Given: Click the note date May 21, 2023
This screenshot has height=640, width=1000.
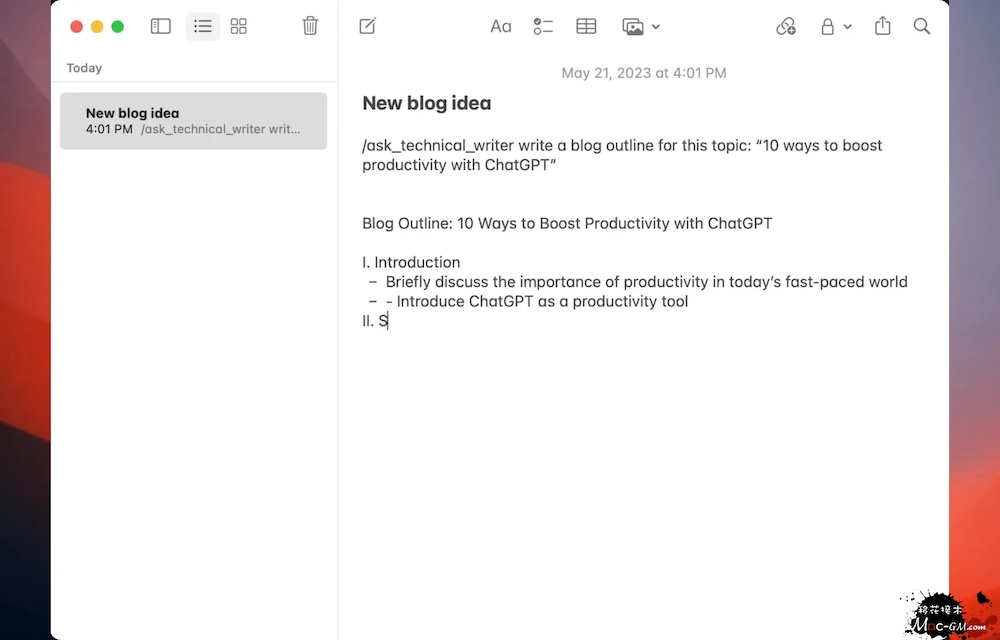Looking at the screenshot, I should pyautogui.click(x=644, y=73).
